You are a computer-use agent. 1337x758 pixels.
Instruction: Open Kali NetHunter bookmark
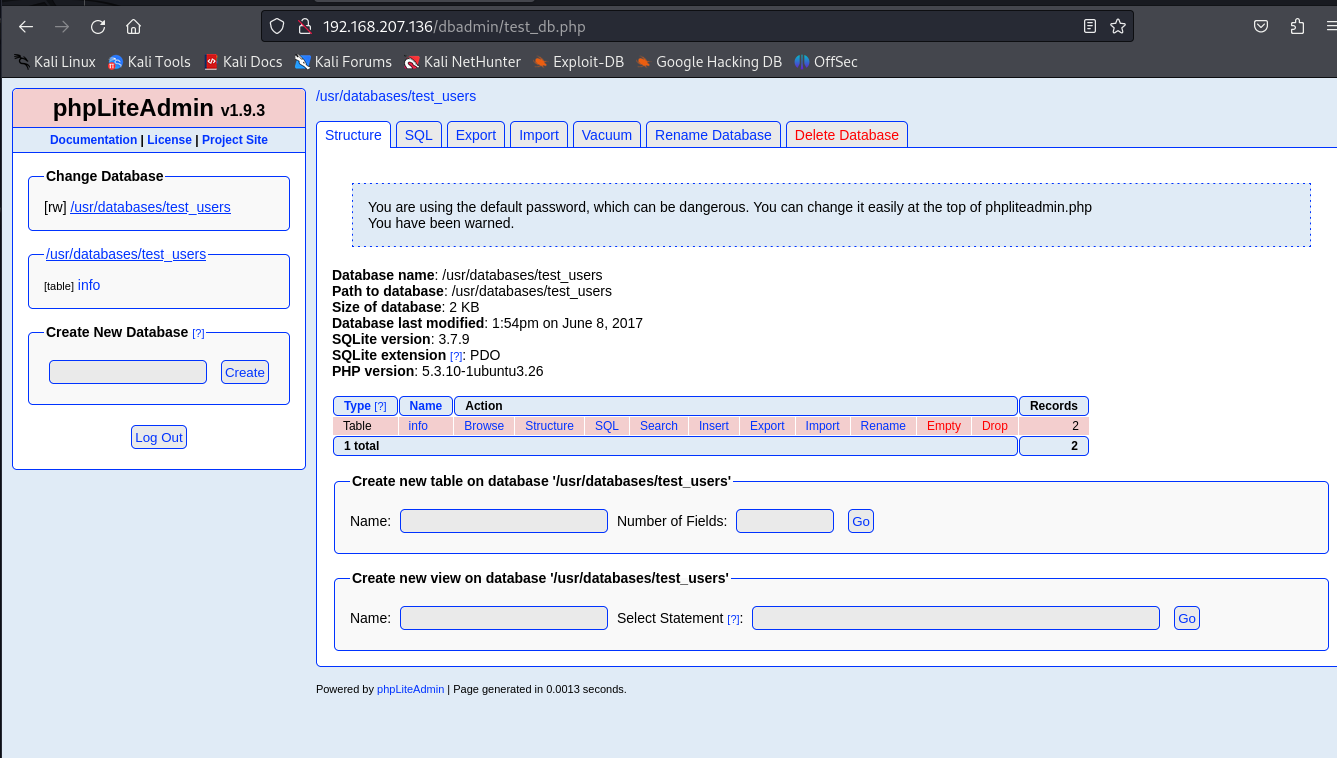pyautogui.click(x=462, y=62)
